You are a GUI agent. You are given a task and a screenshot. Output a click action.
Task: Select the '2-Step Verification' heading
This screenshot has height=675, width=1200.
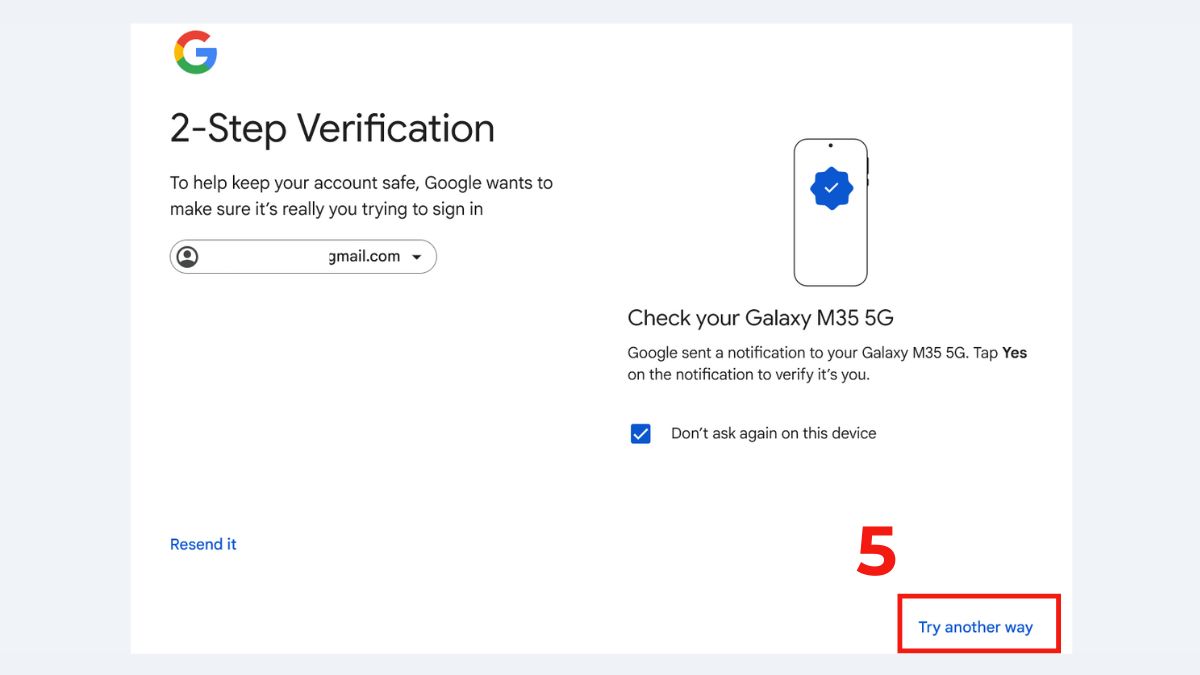coord(330,128)
